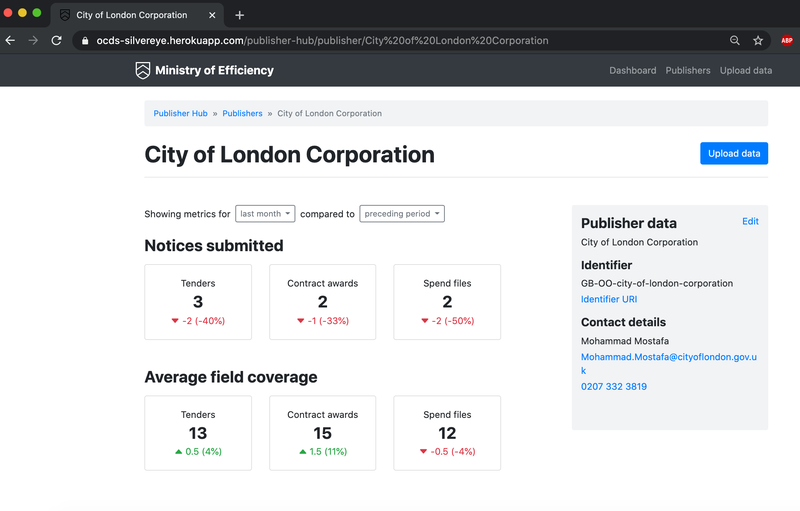Click the green '0.5 (4%)' change value
The image size is (800, 511).
point(204,451)
